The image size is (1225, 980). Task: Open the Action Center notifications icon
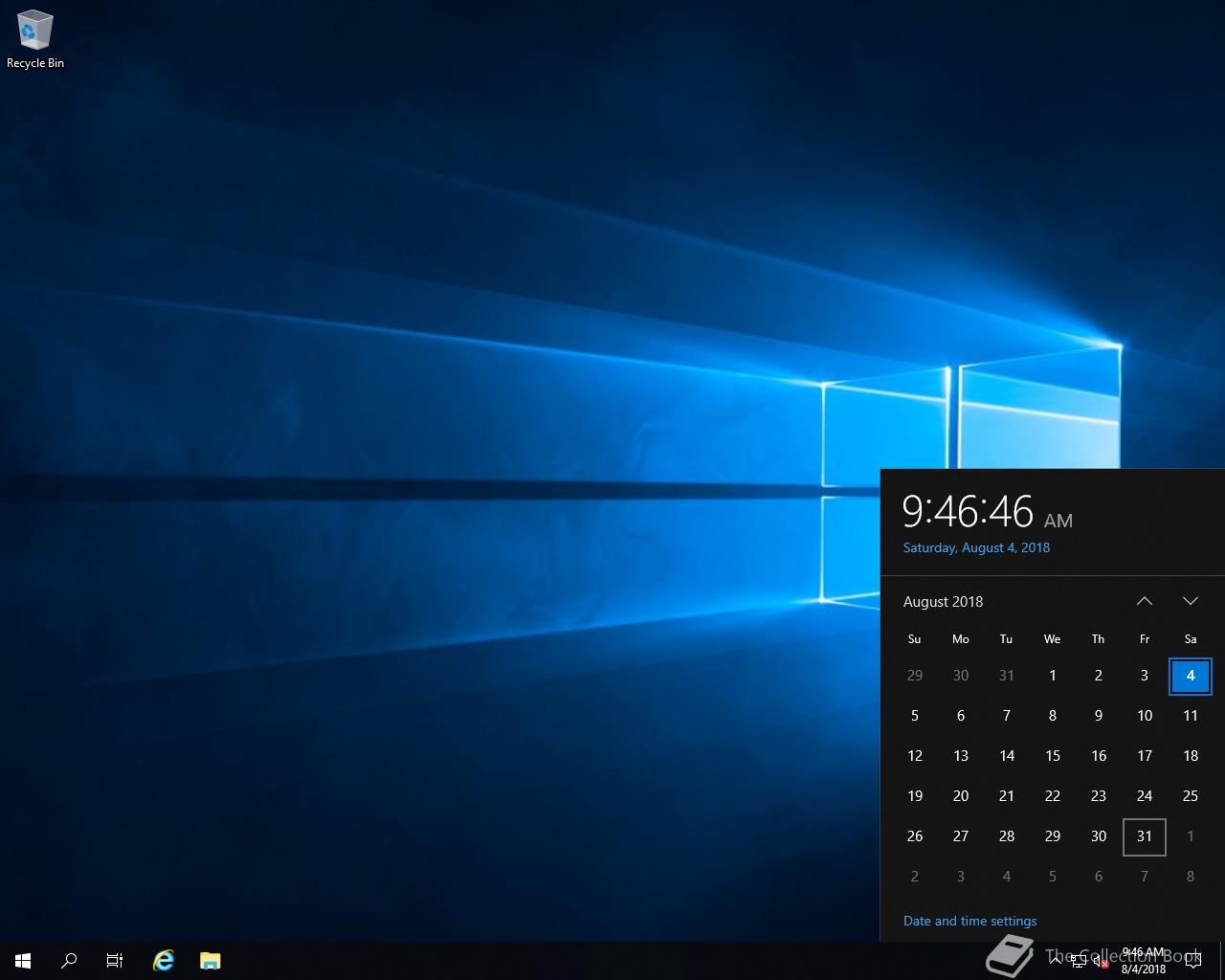(x=1192, y=961)
